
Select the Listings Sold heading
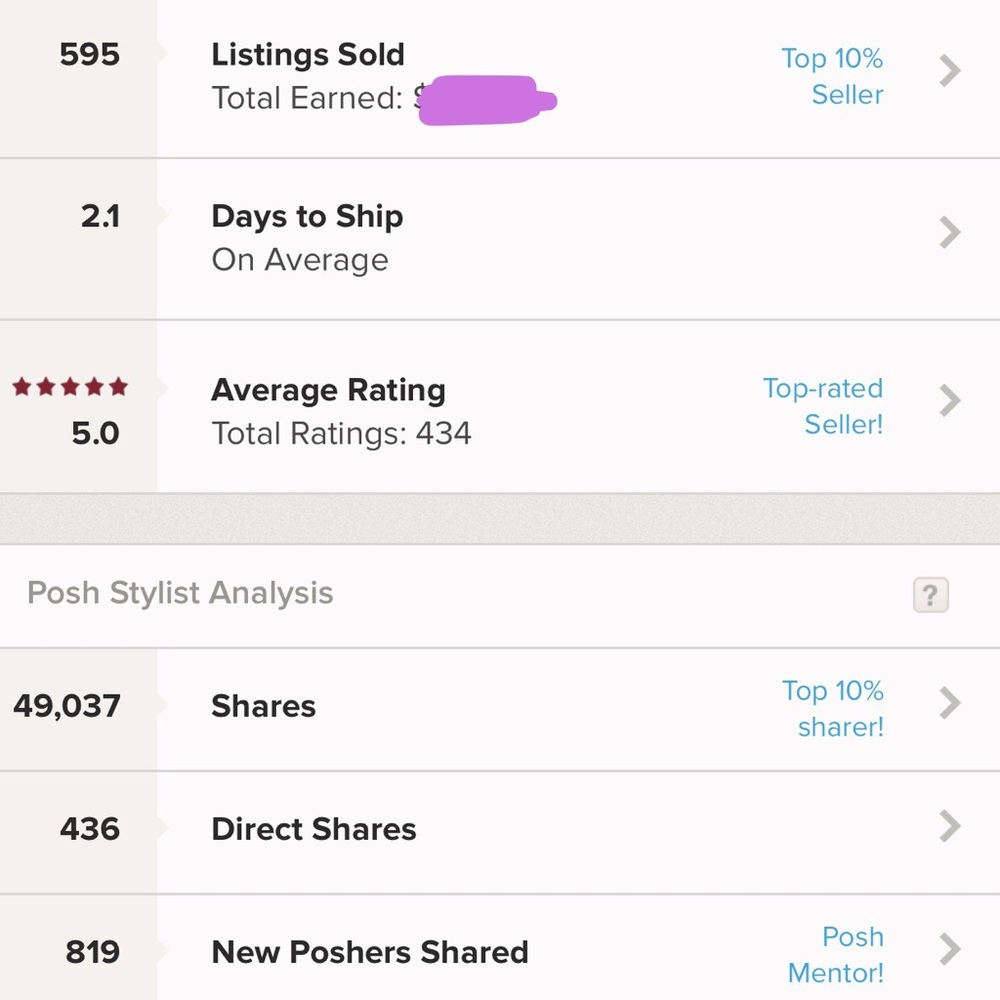308,55
